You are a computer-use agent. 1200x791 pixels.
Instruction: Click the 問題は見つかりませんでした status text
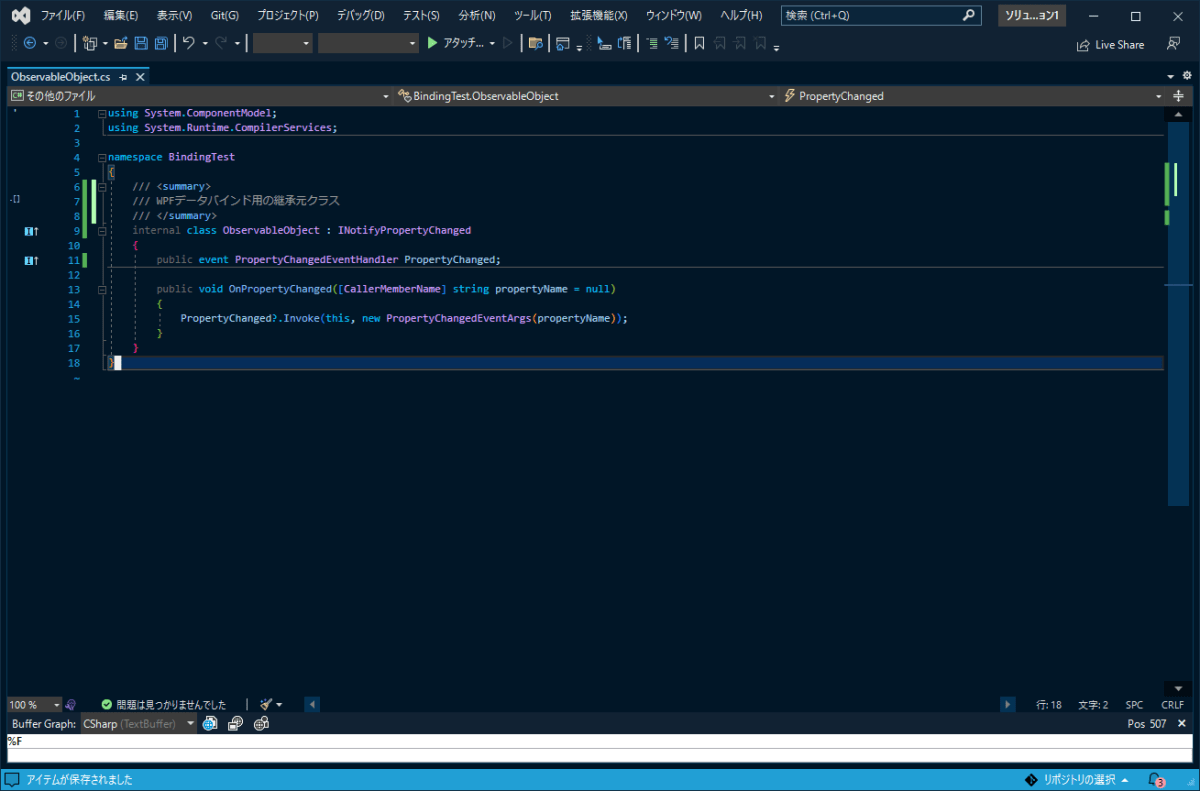click(x=171, y=704)
